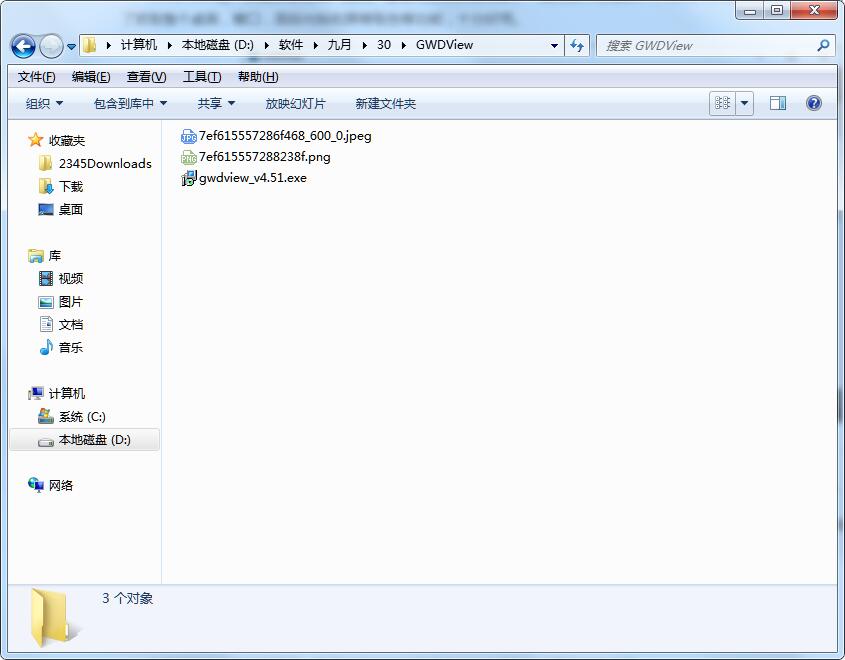845x660 pixels.
Task: Click the 2345Downloads folder icon
Action: click(46, 163)
